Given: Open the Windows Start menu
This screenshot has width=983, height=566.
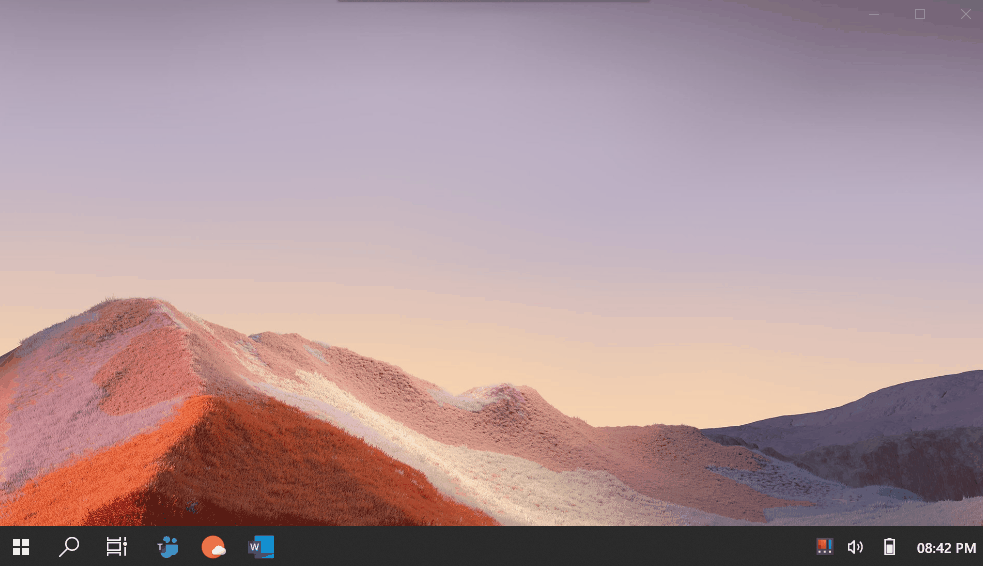Looking at the screenshot, I should [x=21, y=547].
